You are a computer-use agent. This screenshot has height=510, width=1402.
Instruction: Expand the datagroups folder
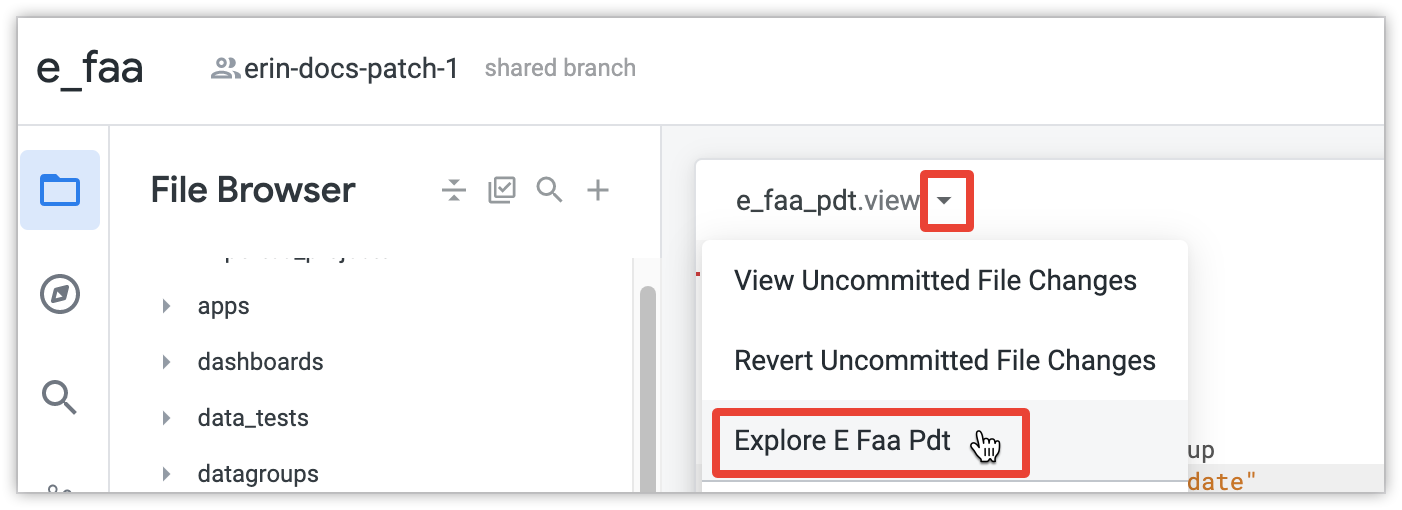(x=167, y=473)
